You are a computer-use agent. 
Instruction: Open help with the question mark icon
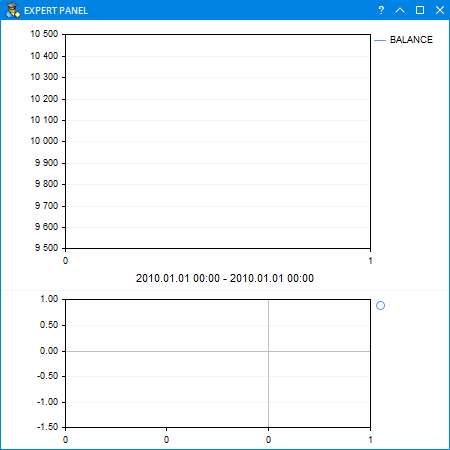click(381, 10)
